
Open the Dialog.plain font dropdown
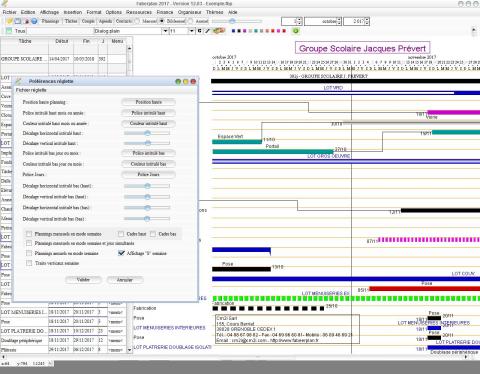tap(165, 31)
